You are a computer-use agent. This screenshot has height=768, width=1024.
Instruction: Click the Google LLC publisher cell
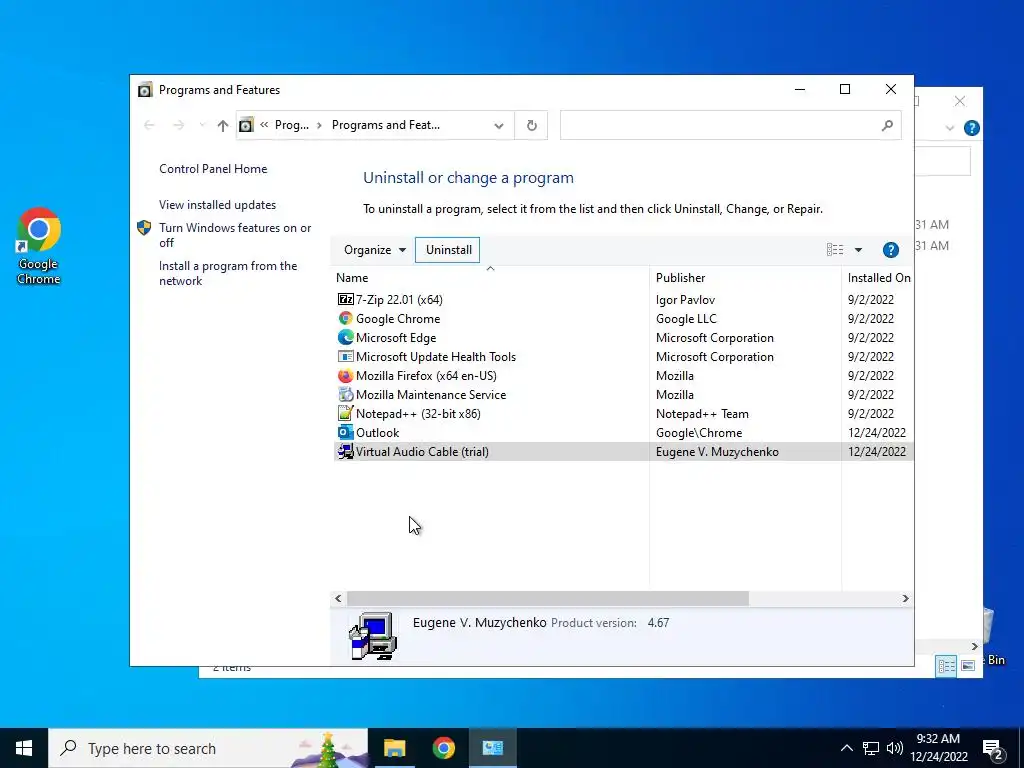coord(686,318)
